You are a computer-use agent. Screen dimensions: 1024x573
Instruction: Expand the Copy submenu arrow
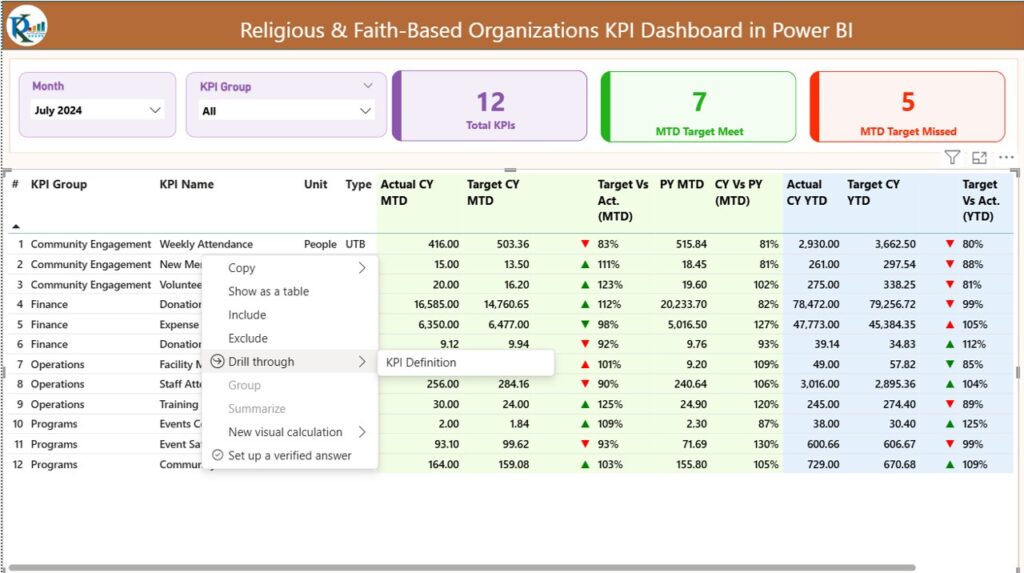tap(362, 268)
